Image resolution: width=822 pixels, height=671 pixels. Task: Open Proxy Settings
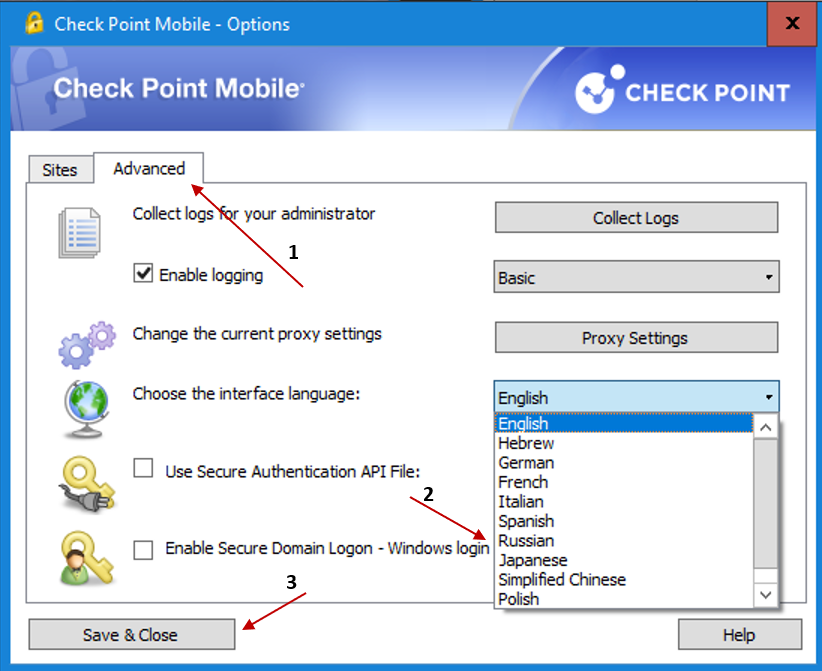(636, 338)
